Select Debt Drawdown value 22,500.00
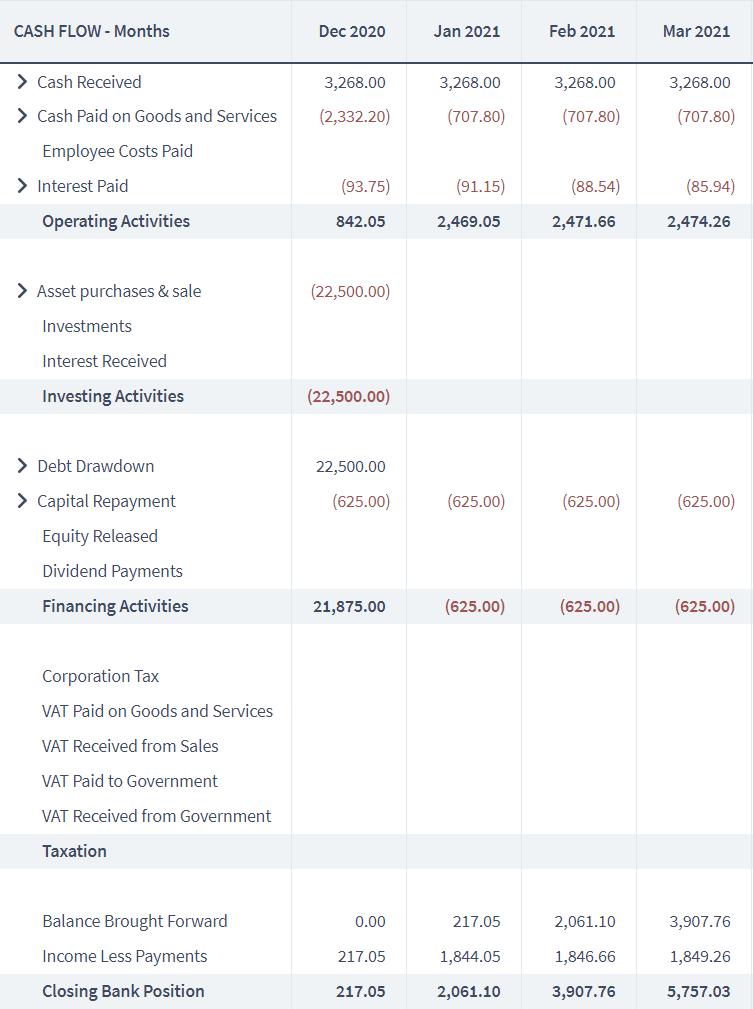 pyautogui.click(x=351, y=467)
